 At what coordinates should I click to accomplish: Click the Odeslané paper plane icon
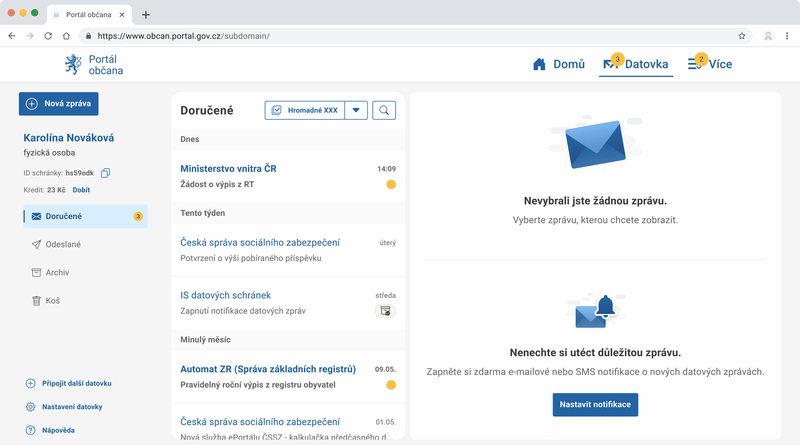point(36,244)
